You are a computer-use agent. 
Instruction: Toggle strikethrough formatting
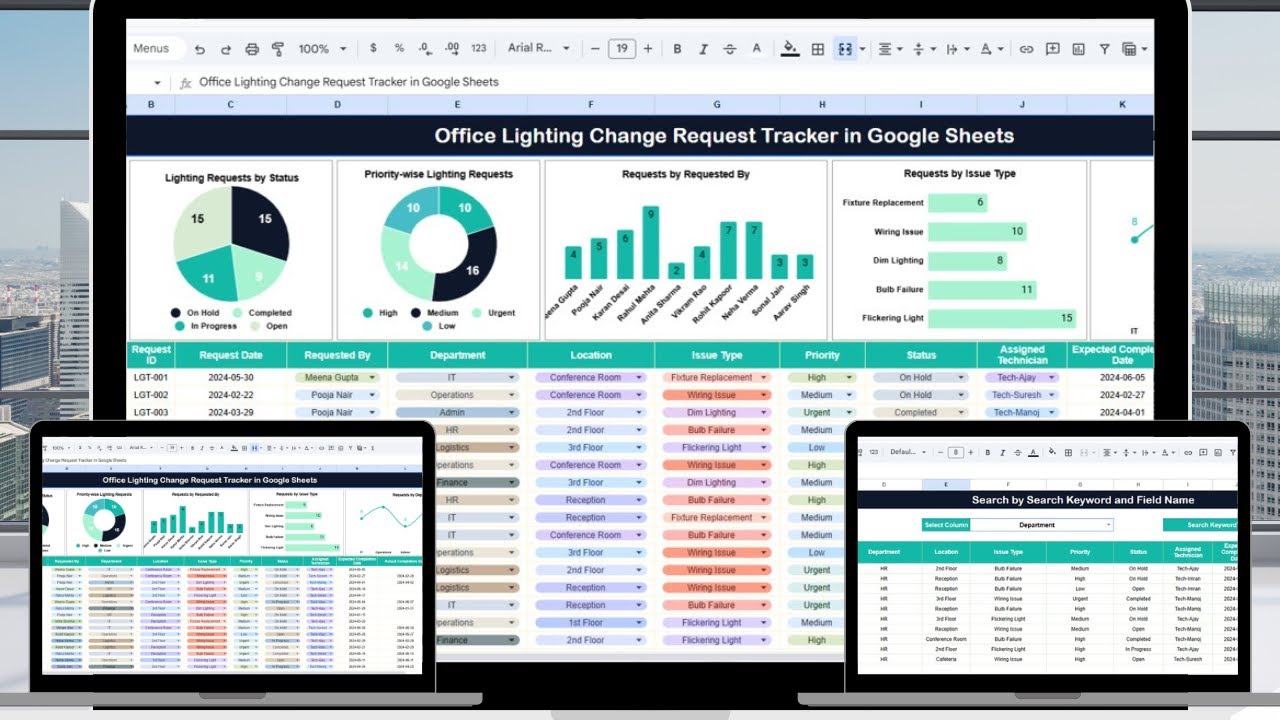(x=729, y=48)
